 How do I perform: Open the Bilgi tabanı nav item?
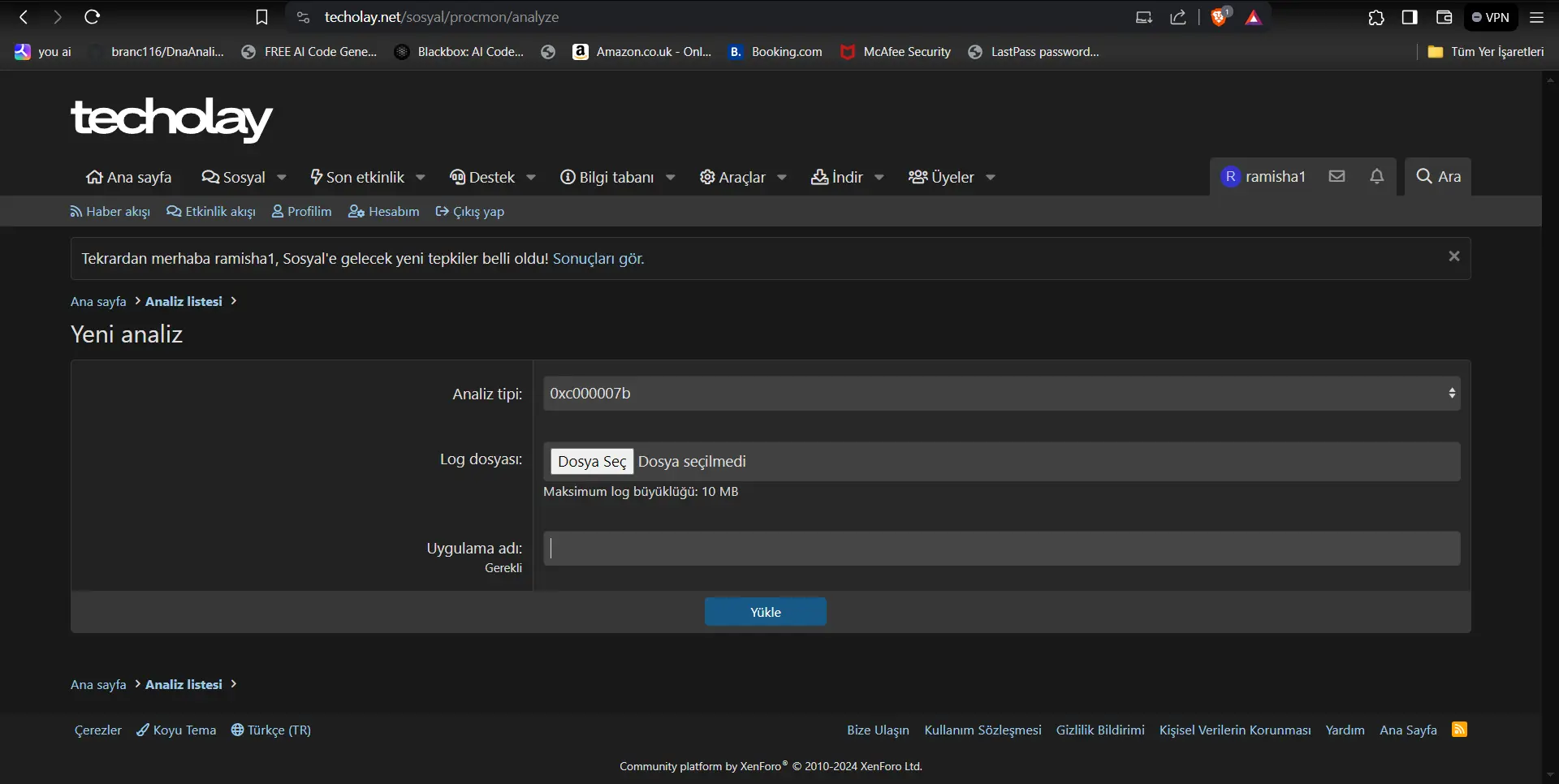pos(607,177)
